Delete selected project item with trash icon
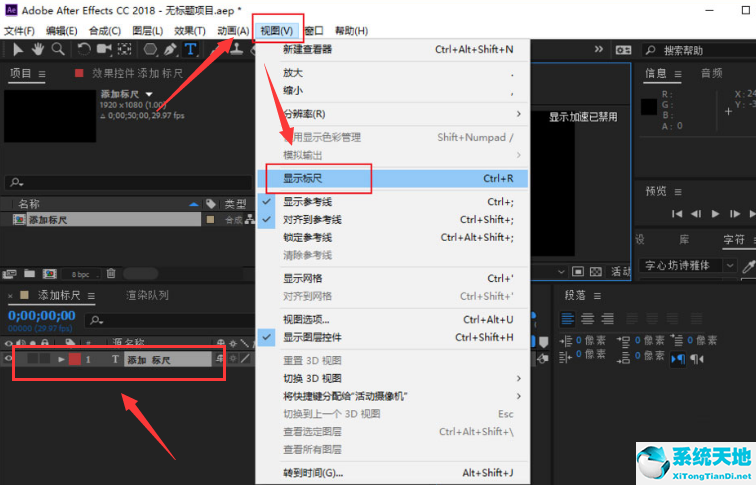The image size is (756, 485). pos(111,273)
